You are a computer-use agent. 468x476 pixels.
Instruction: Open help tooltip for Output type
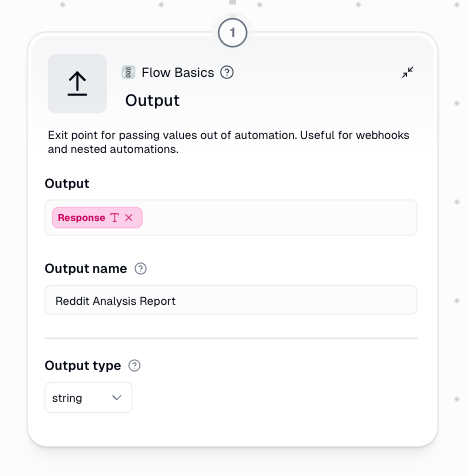click(x=135, y=366)
